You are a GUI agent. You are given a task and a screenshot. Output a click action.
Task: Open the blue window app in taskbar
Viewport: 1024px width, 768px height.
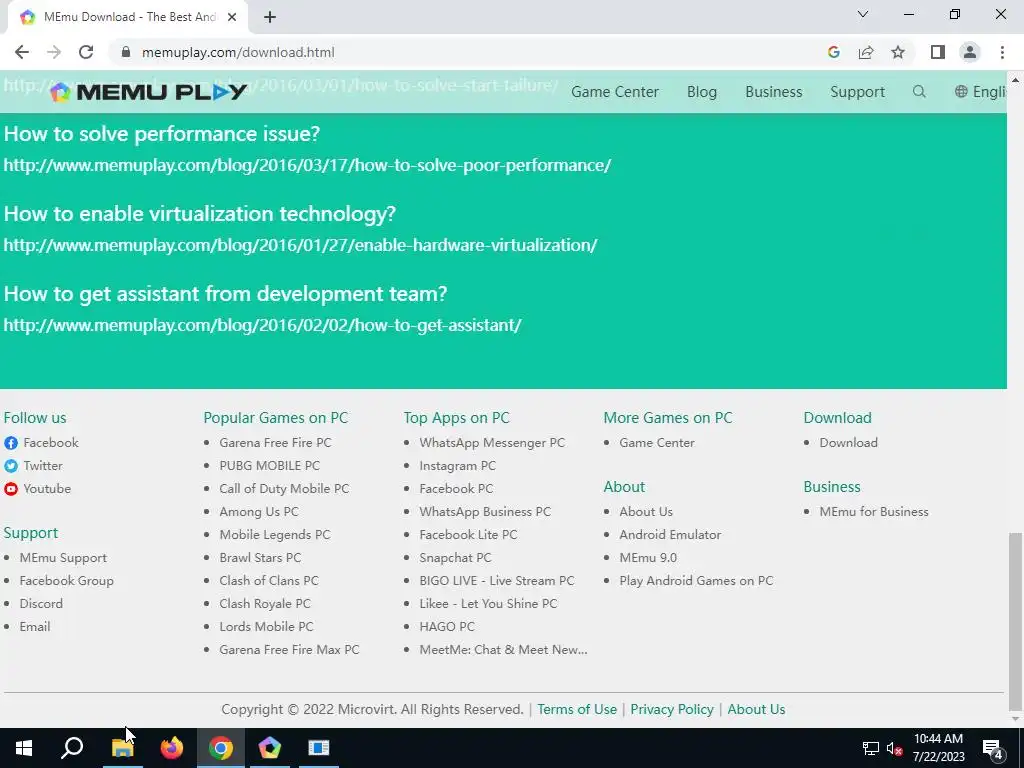[x=319, y=748]
